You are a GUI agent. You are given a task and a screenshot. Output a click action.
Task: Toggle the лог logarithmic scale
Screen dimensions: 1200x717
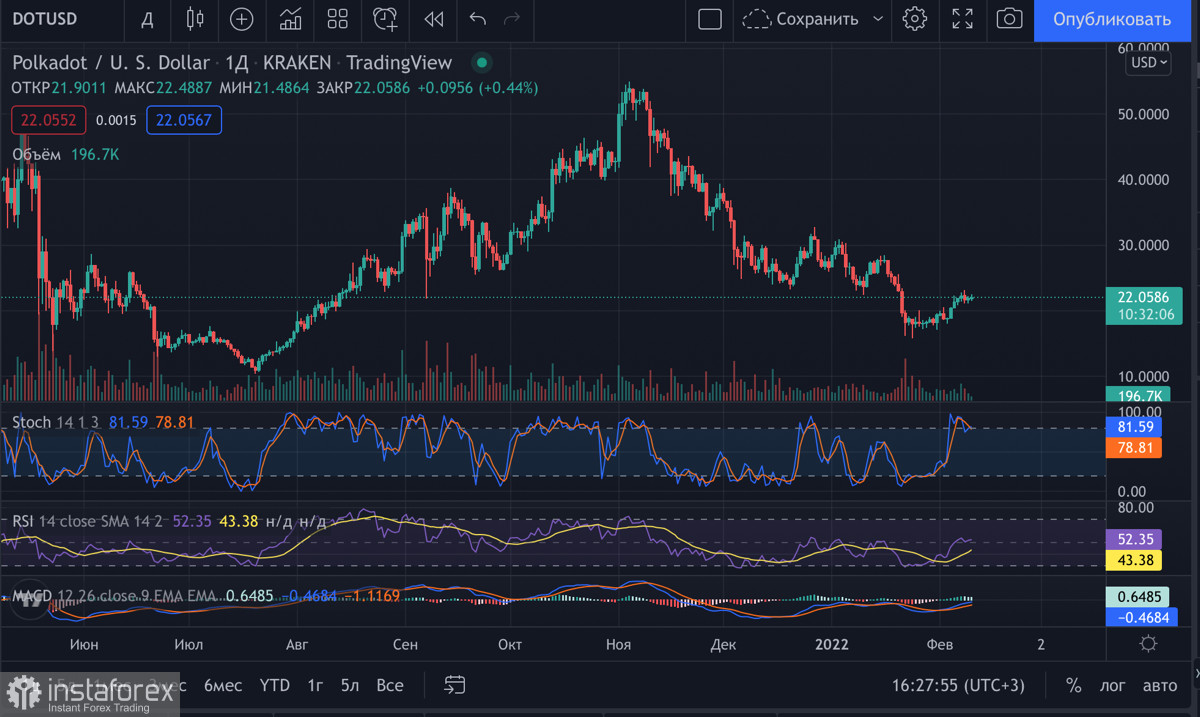[x=1112, y=686]
